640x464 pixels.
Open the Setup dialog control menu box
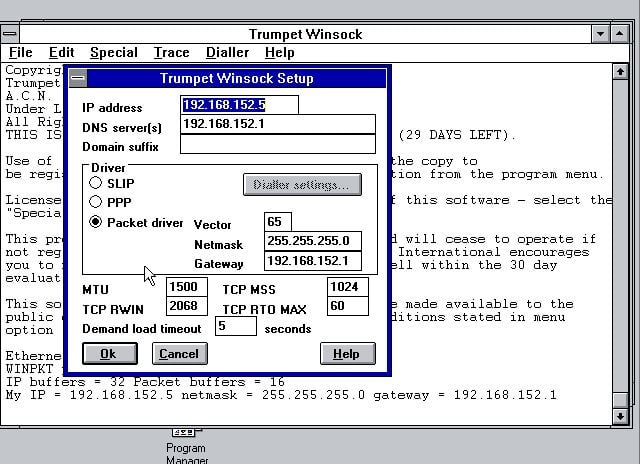coord(78,78)
